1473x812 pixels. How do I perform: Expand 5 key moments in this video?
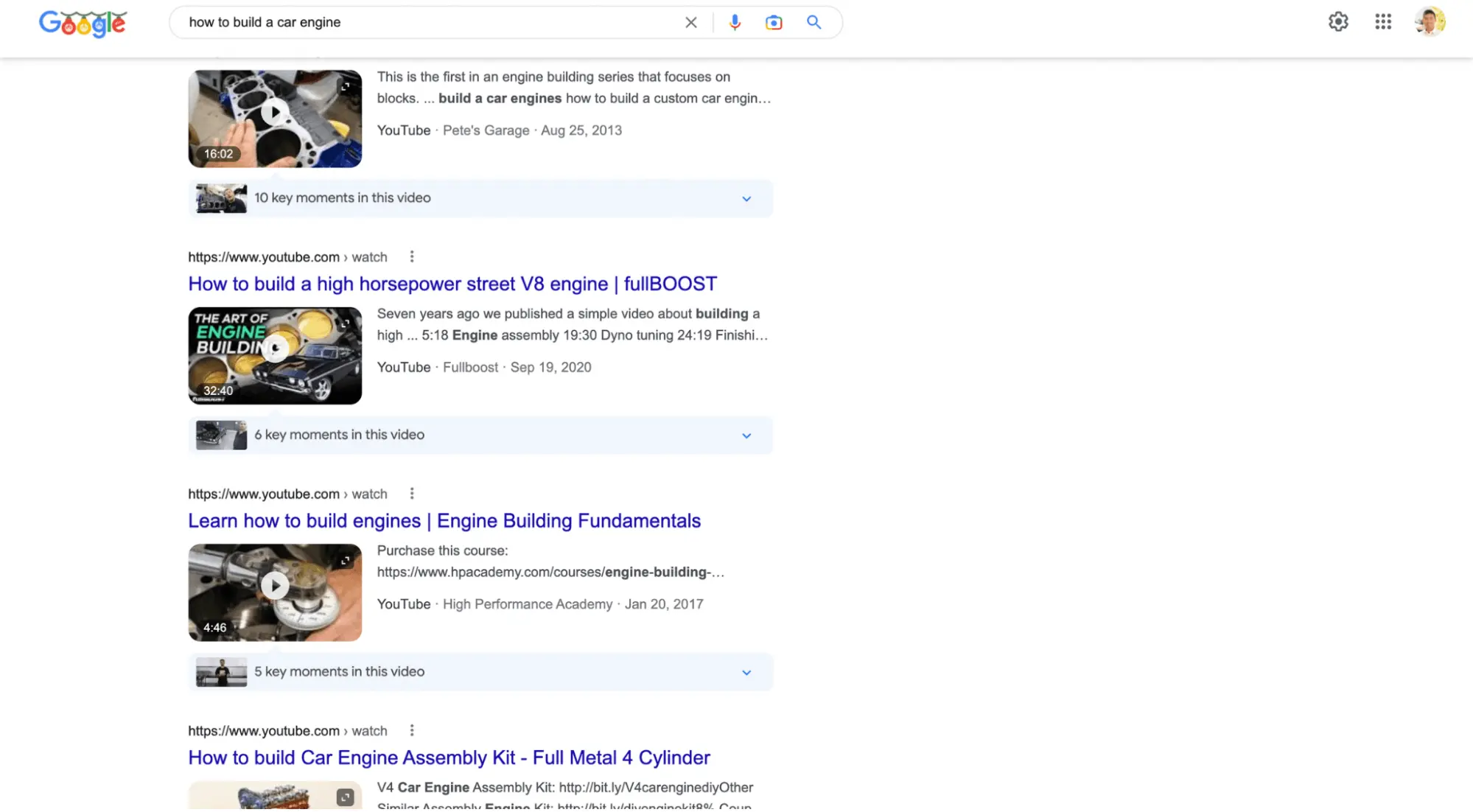click(x=746, y=673)
